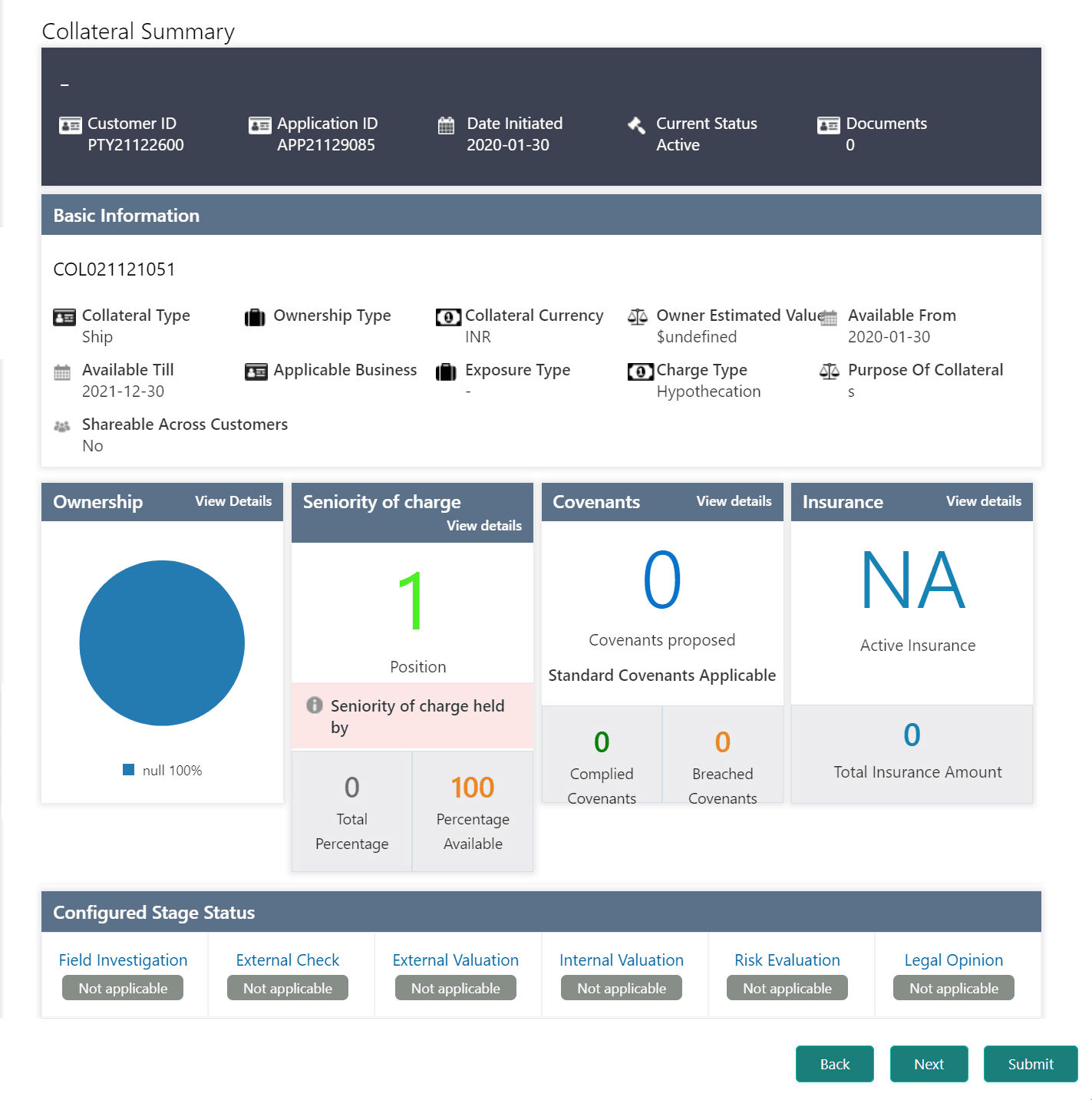The width and height of the screenshot is (1092, 1100).
Task: Click the Customer ID card icon
Action: tap(70, 125)
